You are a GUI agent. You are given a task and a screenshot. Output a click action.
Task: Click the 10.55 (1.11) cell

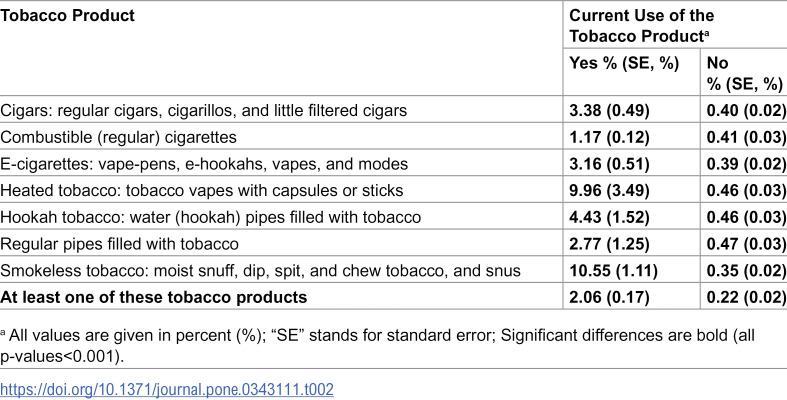point(613,271)
